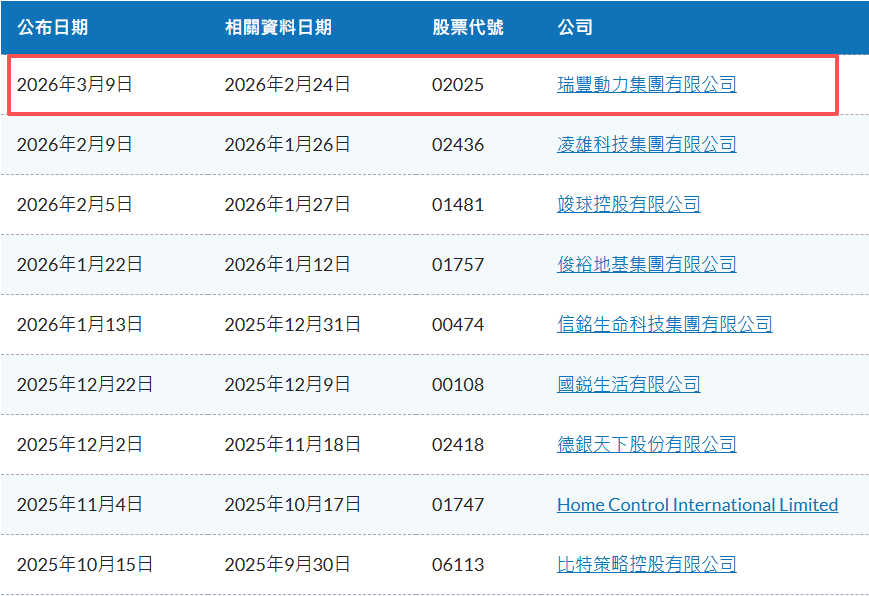Click related date 2026年1月26日

287,144
